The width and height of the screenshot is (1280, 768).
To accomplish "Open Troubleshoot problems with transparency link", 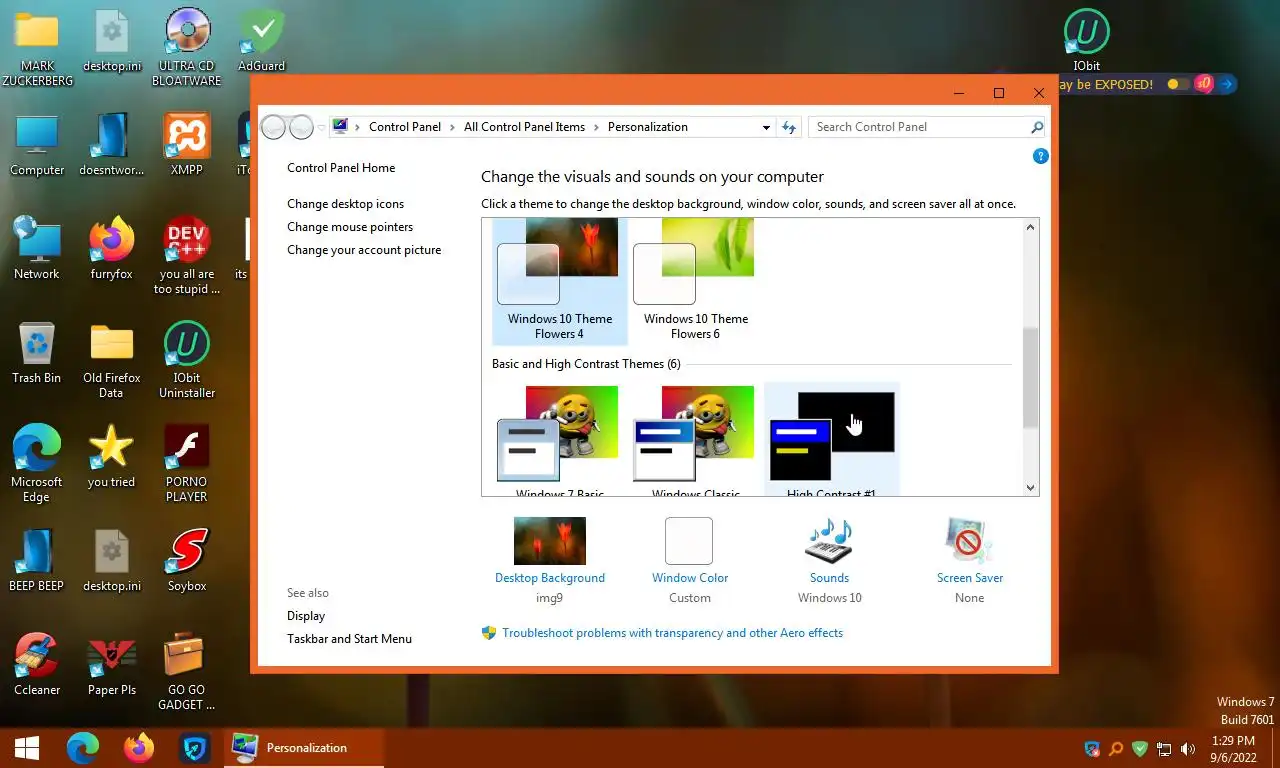I will [672, 633].
